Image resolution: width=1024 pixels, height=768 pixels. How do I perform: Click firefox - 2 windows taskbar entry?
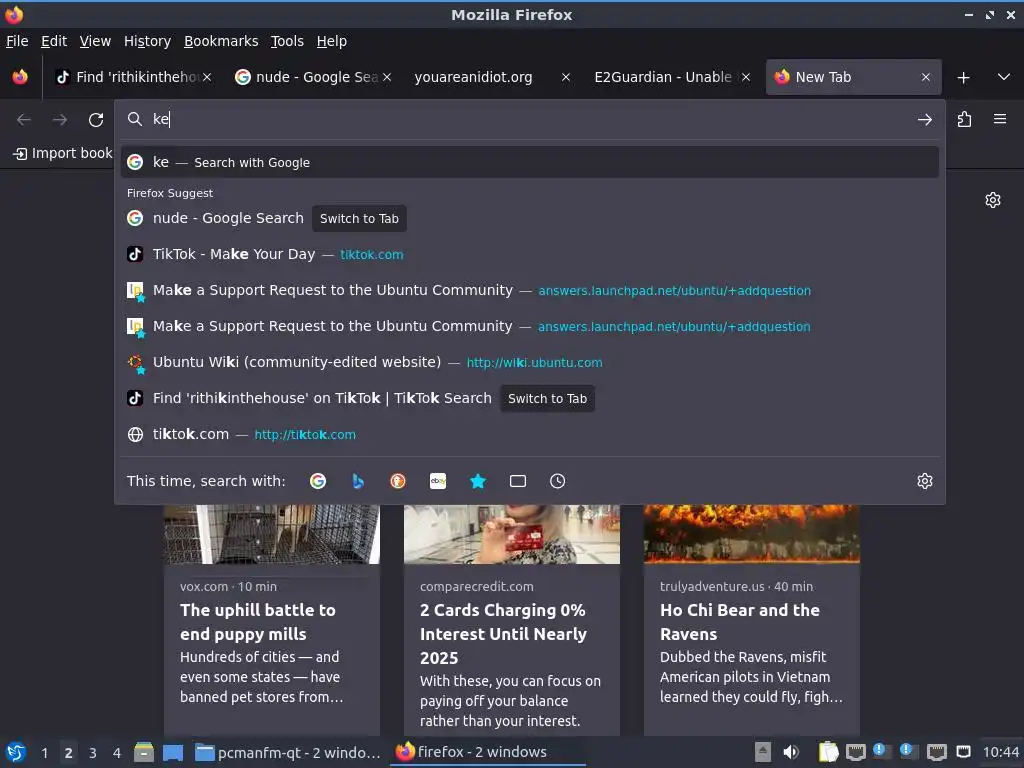pos(489,752)
